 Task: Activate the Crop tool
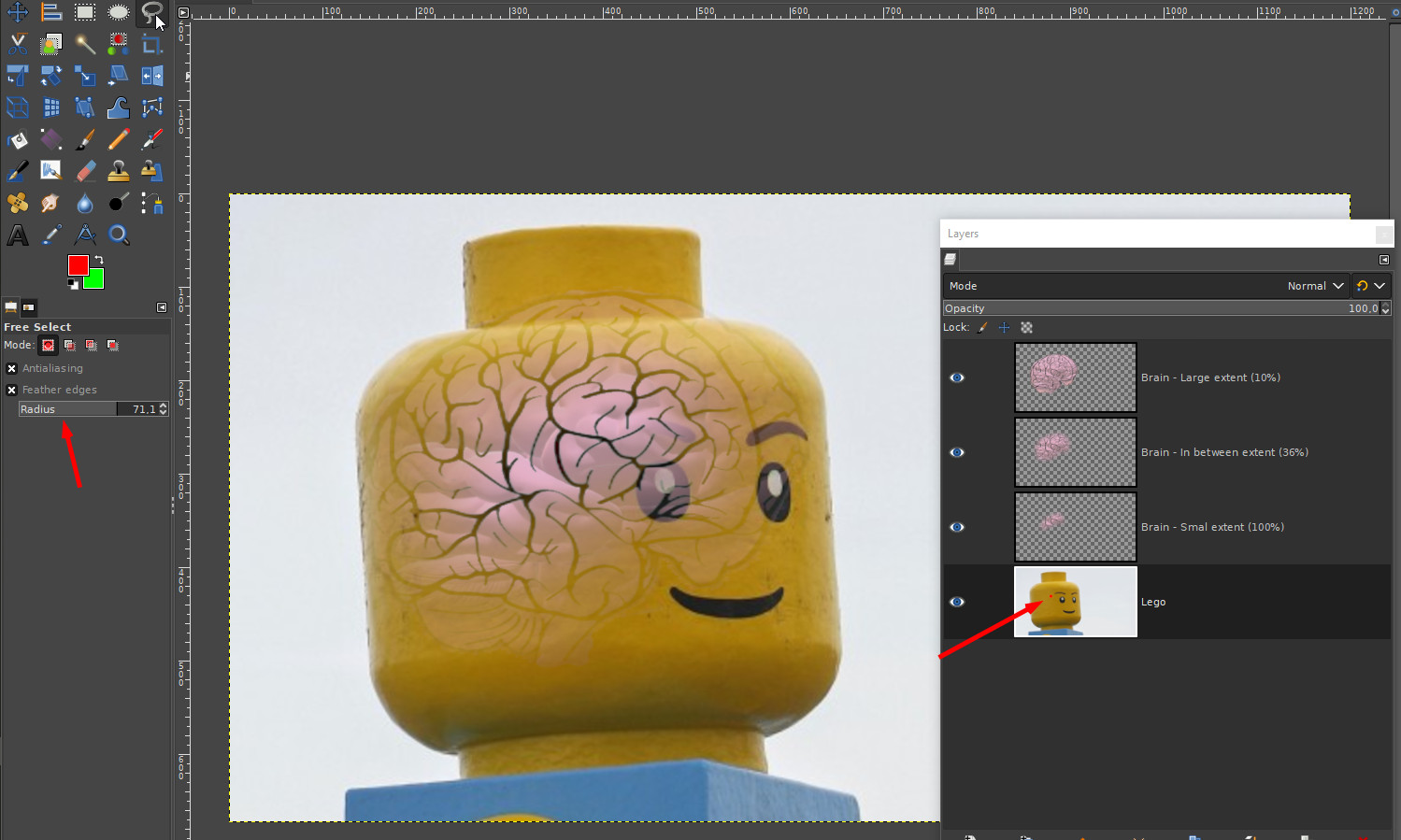point(152,44)
